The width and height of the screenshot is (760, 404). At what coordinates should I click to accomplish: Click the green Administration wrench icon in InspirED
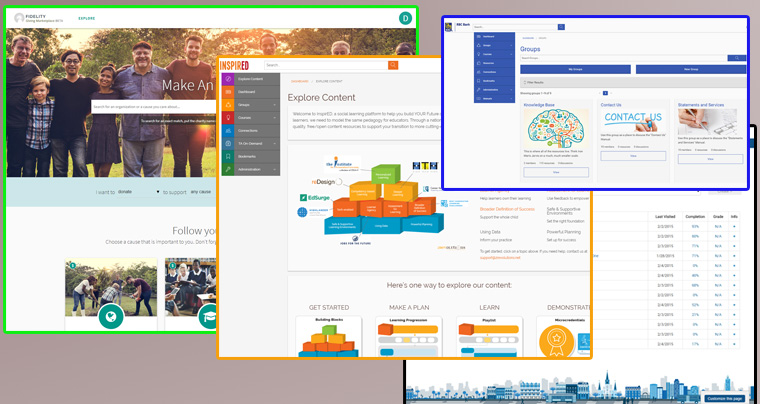point(228,170)
